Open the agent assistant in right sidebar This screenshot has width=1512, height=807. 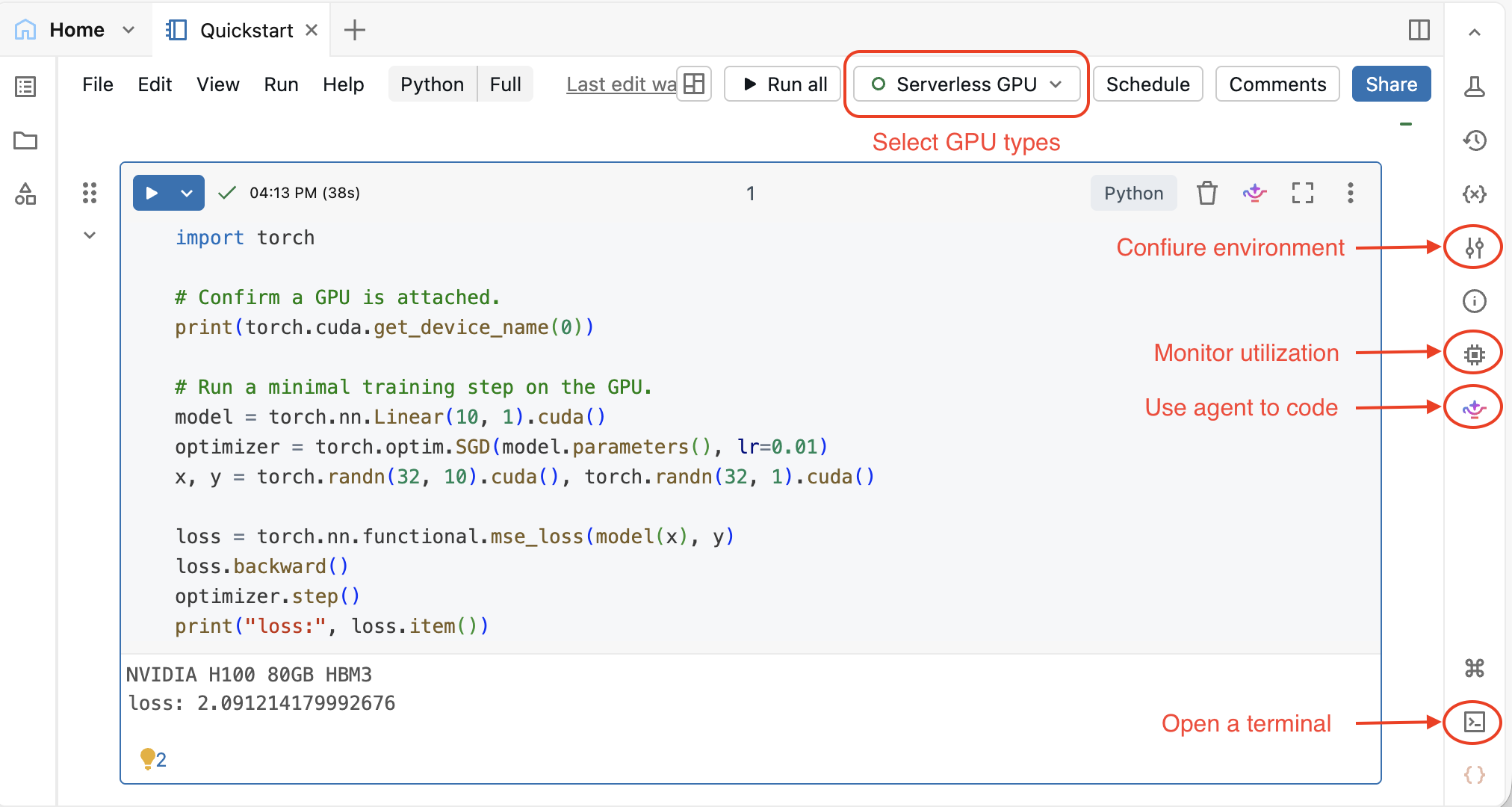[1475, 408]
